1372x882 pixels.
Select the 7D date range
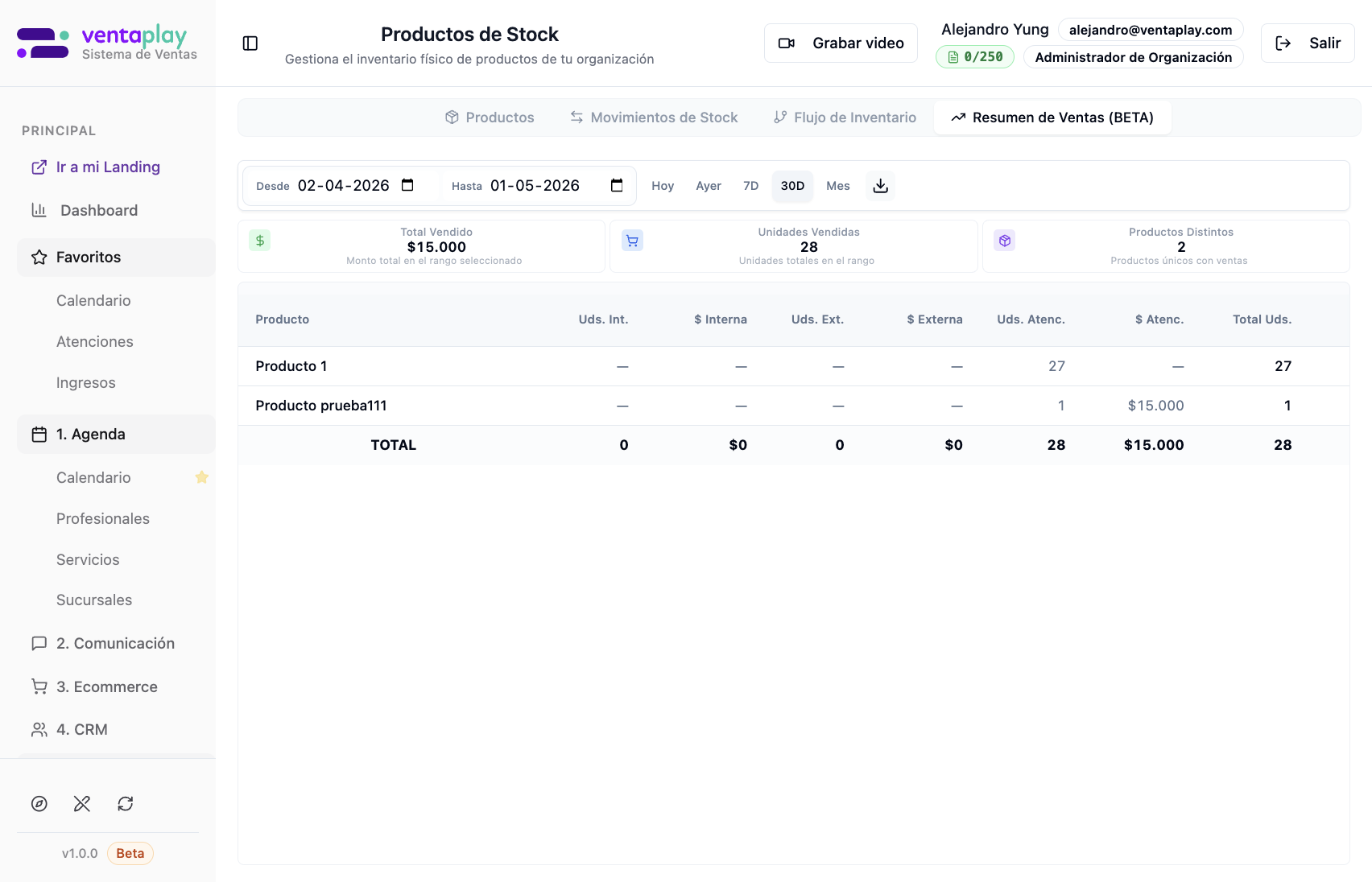point(751,186)
